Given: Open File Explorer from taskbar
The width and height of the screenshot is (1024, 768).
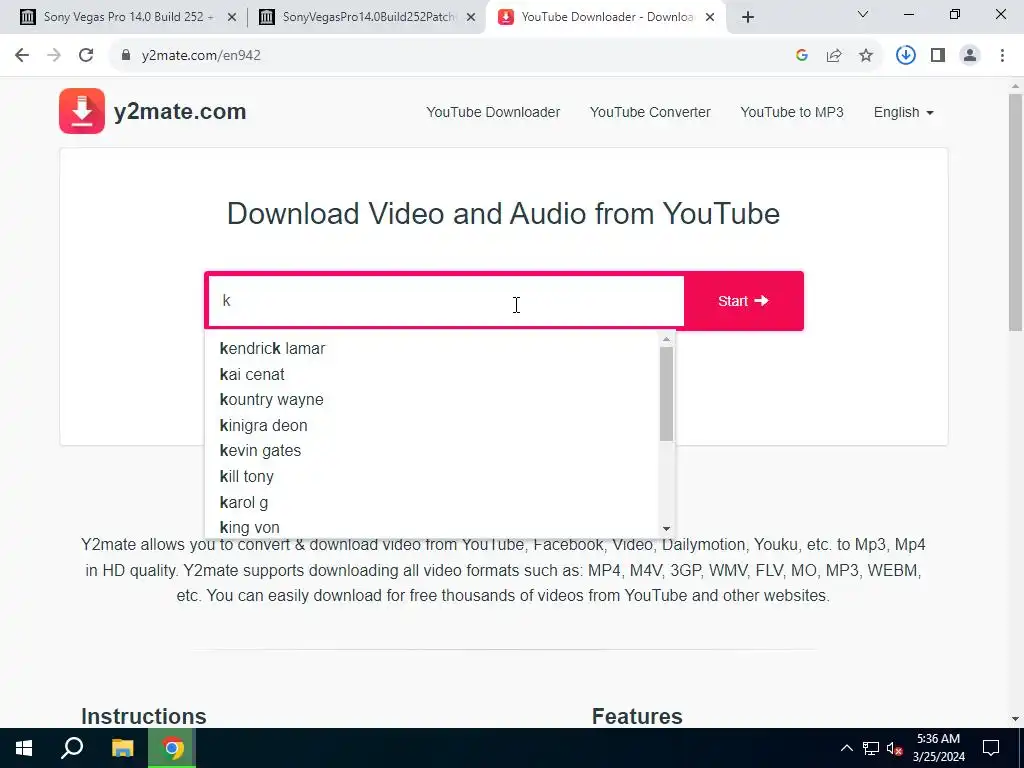Looking at the screenshot, I should (x=122, y=748).
